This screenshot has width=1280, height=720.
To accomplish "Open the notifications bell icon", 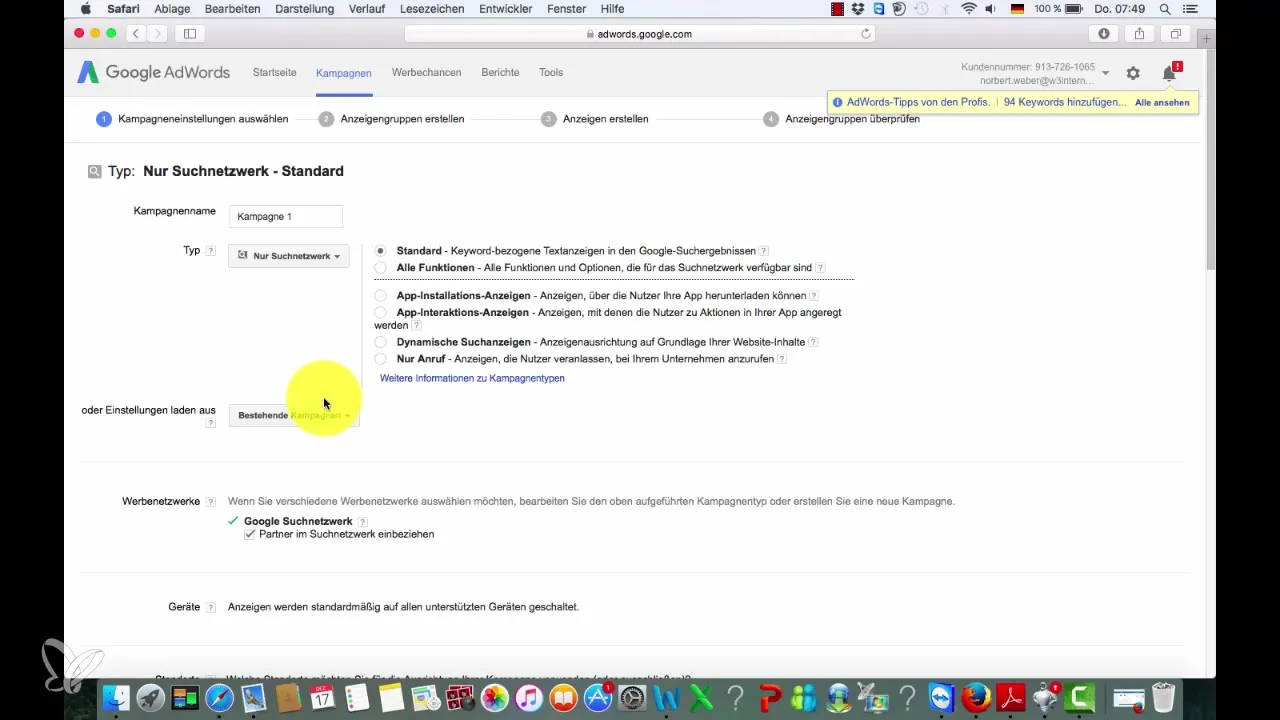I will [1169, 73].
